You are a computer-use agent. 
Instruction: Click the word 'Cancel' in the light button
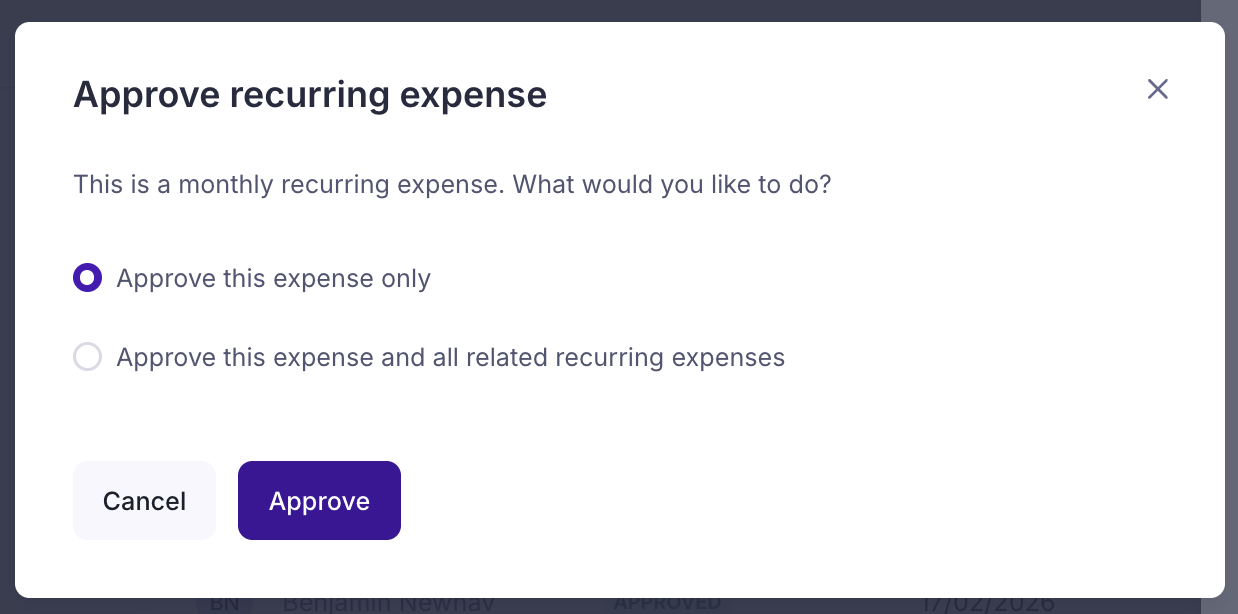click(144, 501)
